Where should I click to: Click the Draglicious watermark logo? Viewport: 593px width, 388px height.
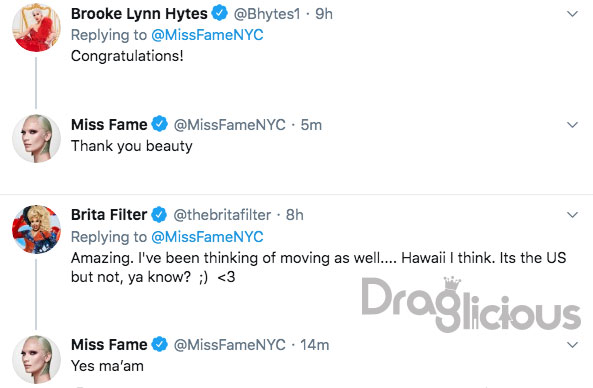pos(471,304)
